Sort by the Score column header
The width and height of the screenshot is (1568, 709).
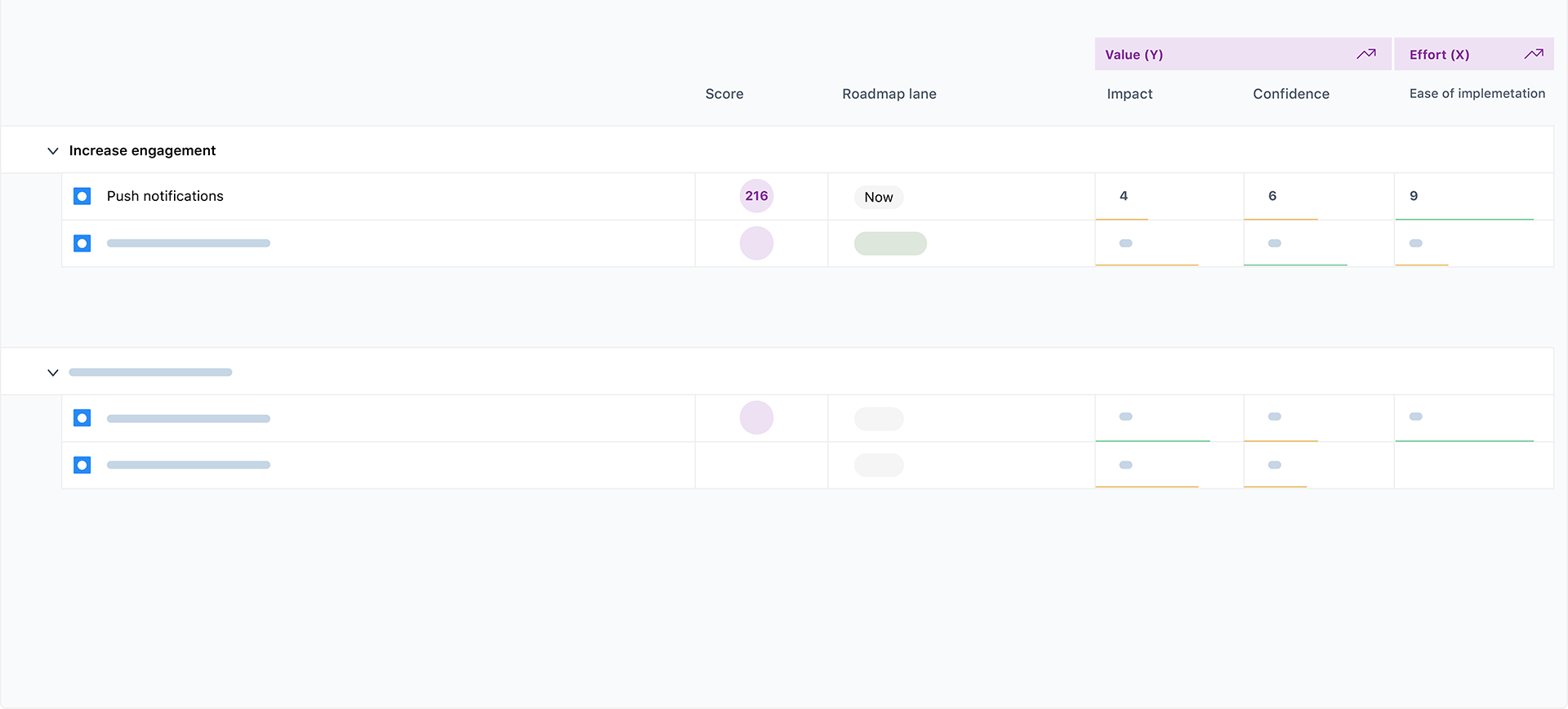(724, 94)
